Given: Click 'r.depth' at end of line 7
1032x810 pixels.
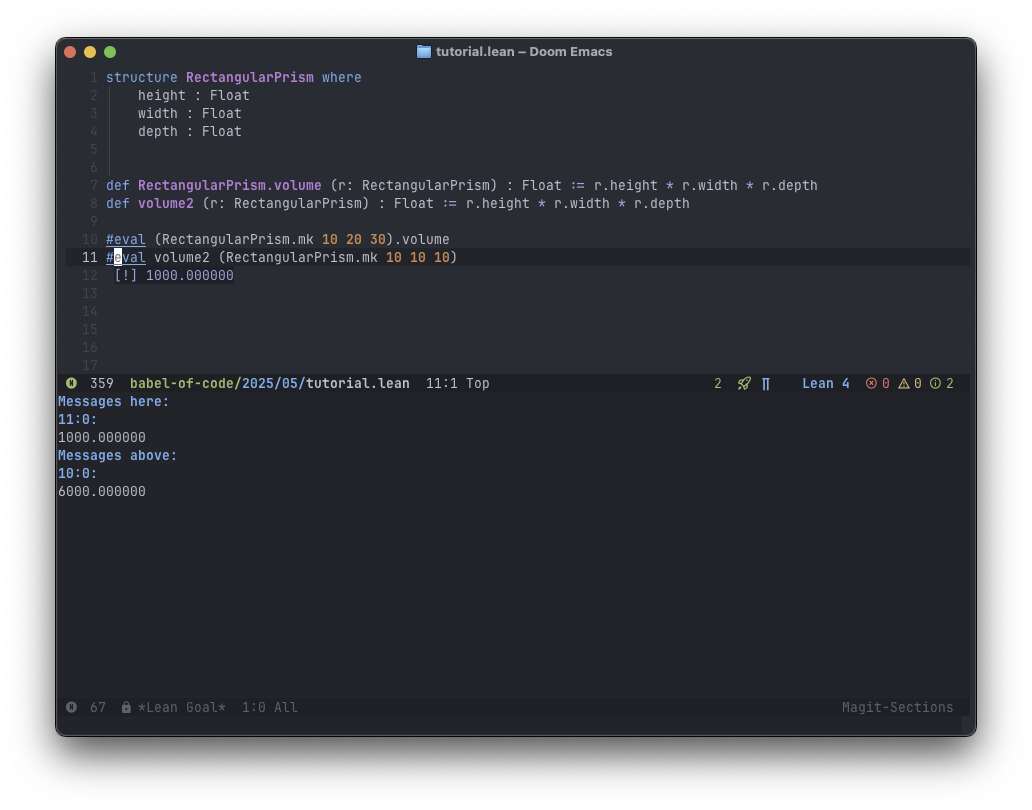Looking at the screenshot, I should pos(790,186).
